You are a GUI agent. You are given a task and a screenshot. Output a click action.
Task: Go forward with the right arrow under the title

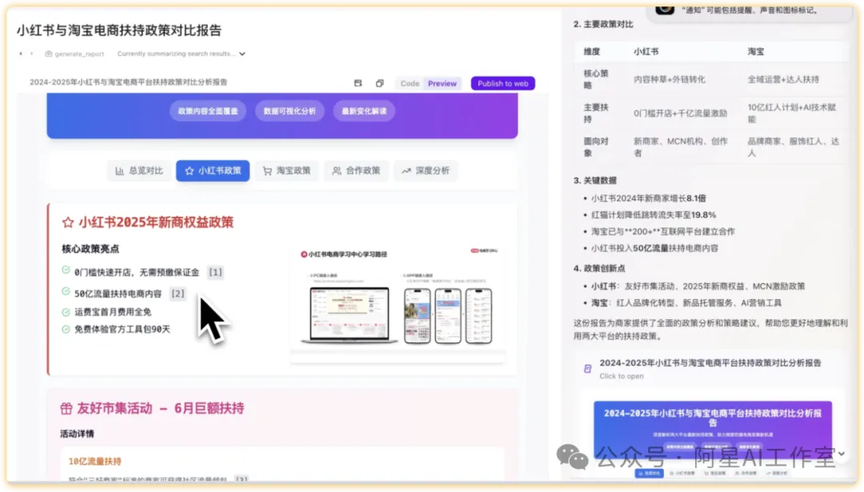[x=32, y=53]
